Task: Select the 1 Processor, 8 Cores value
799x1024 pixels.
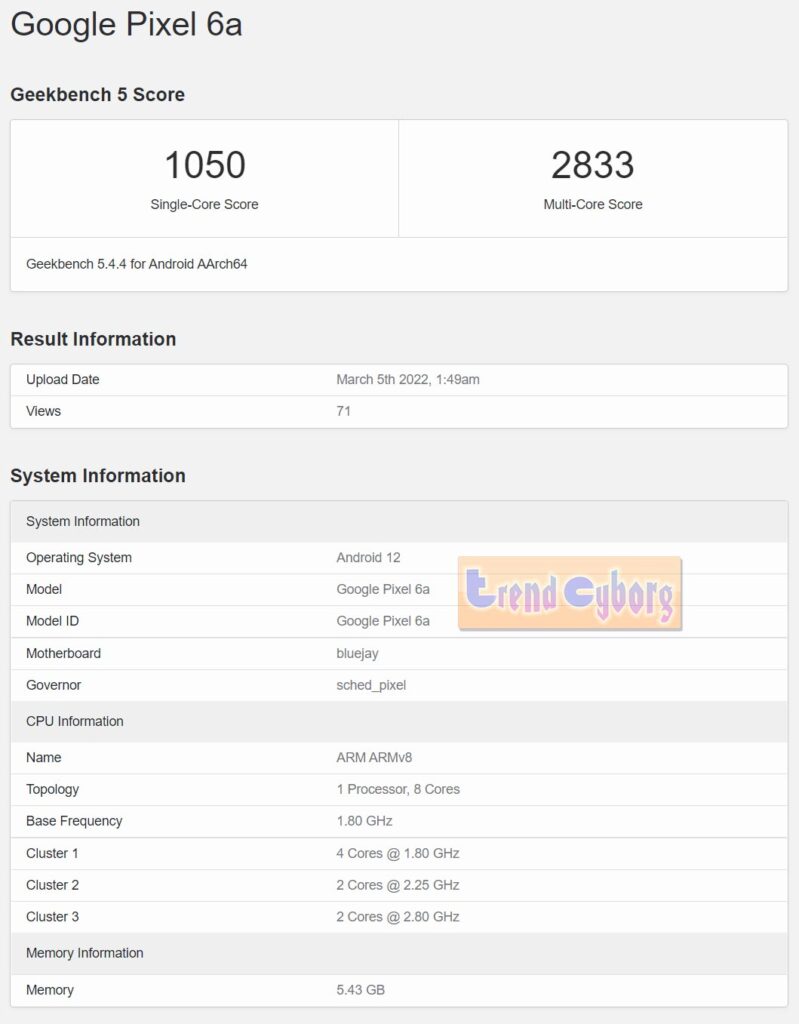Action: (x=398, y=790)
